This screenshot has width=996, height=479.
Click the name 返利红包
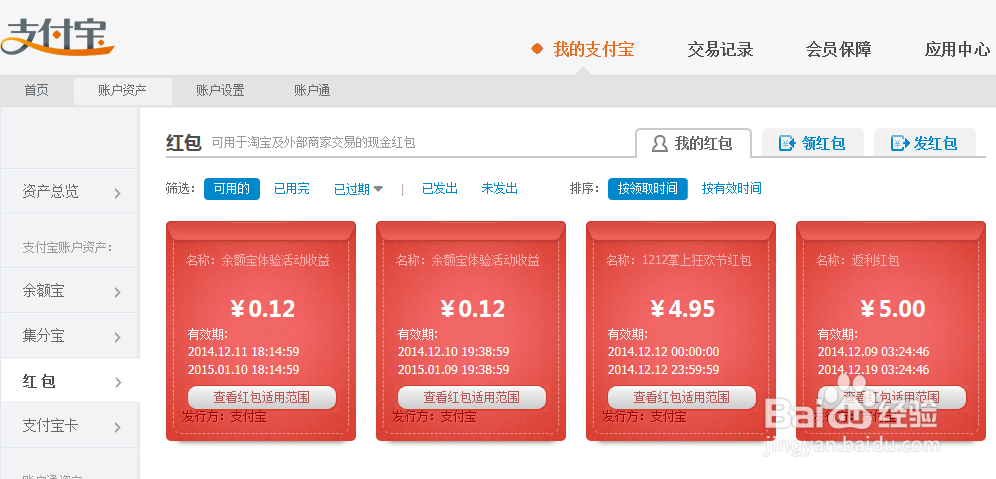[x=875, y=260]
